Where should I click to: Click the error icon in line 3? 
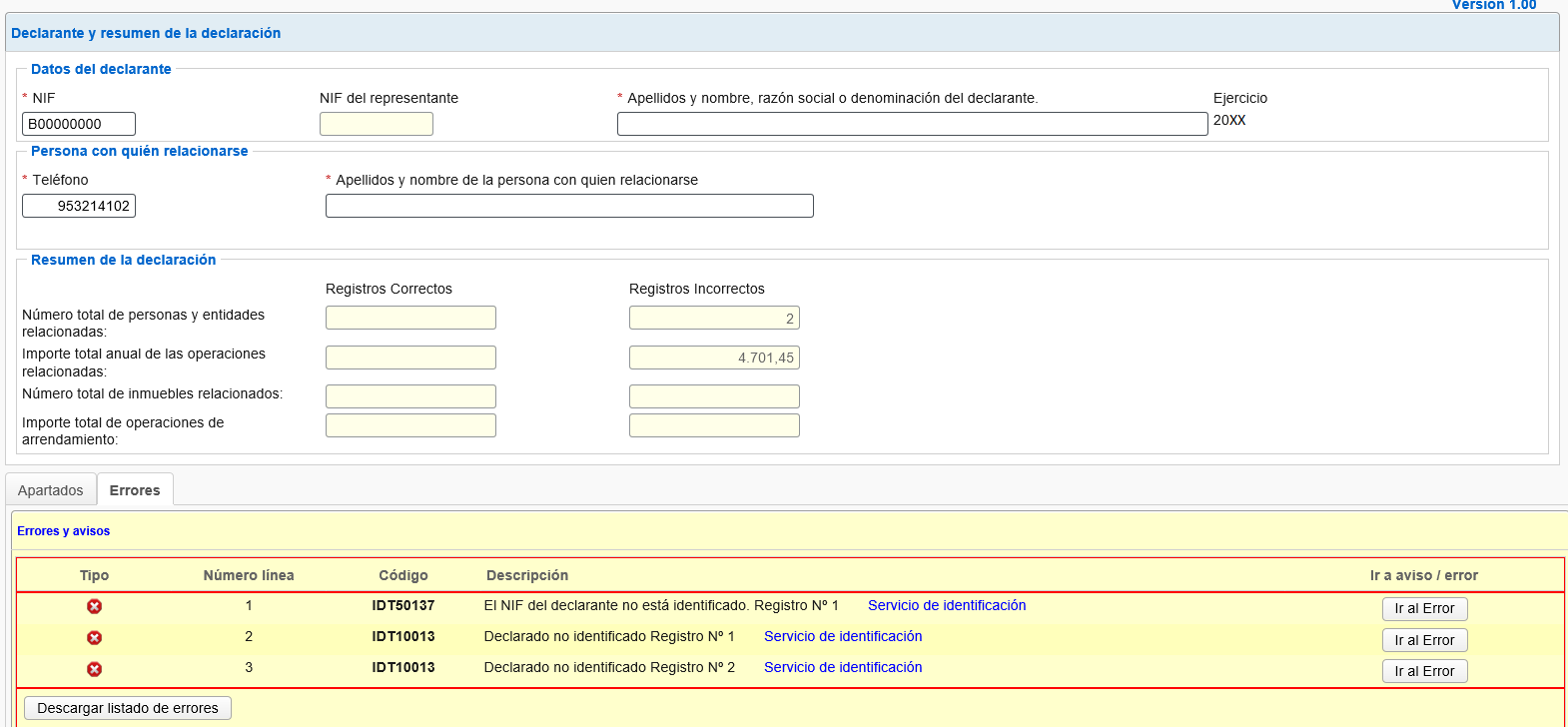pos(94,669)
